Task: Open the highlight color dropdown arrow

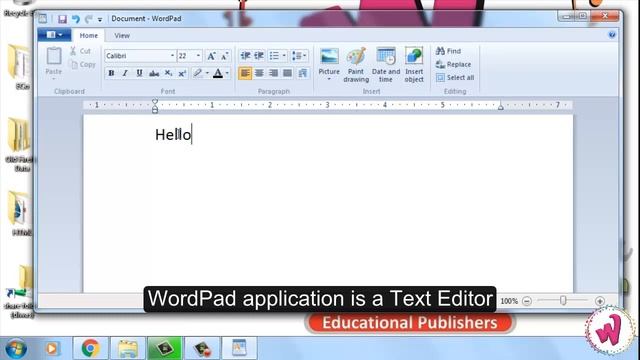Action: point(207,73)
